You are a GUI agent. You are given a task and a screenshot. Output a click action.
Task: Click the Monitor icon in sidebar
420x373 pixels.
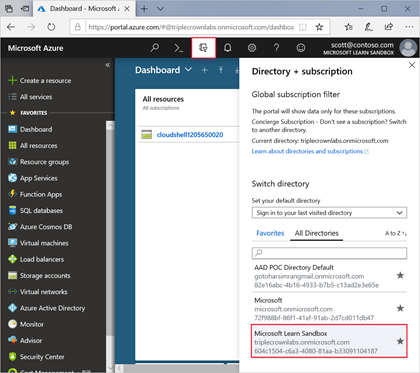[12, 324]
